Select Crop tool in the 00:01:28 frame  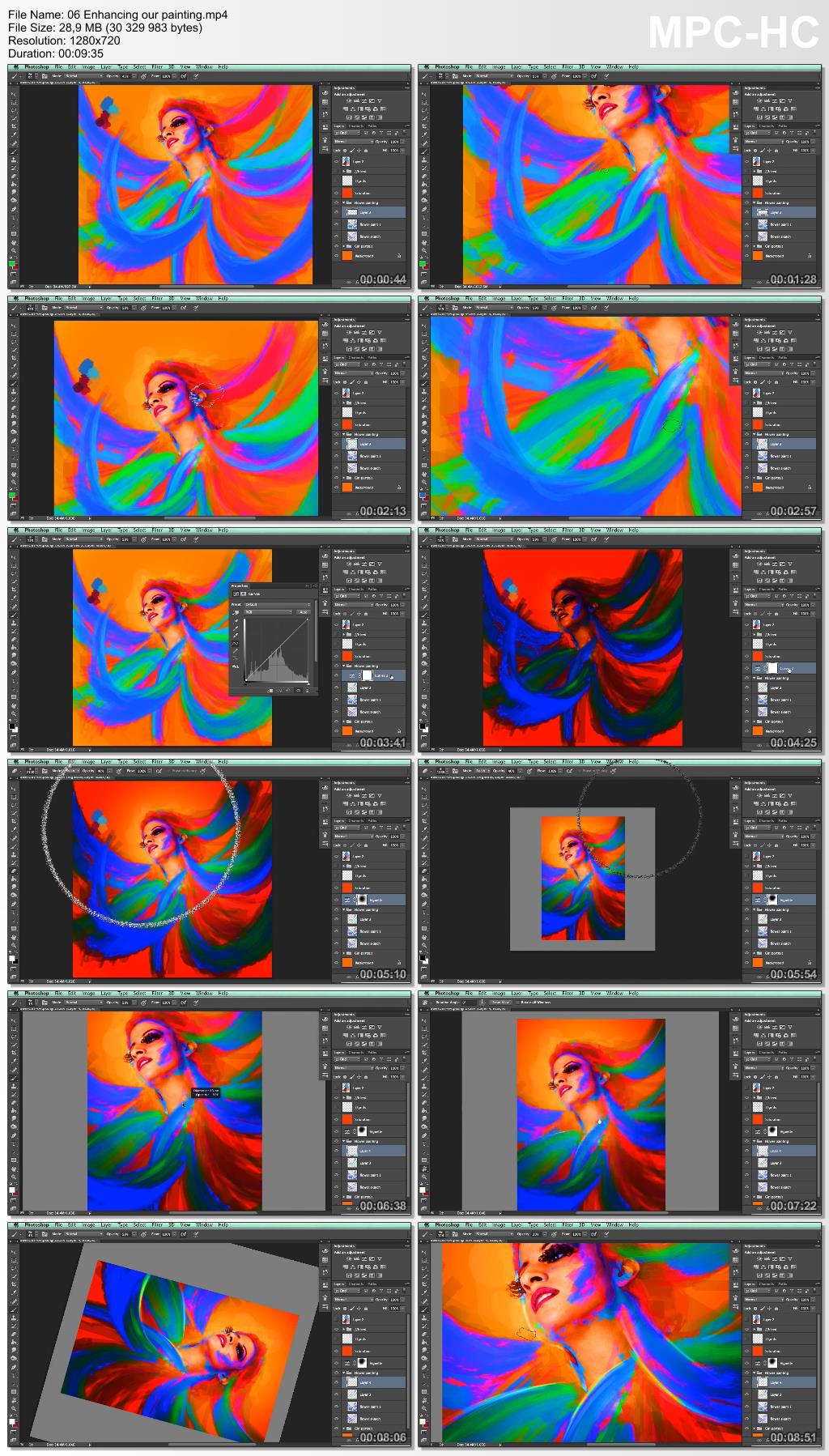(424, 126)
